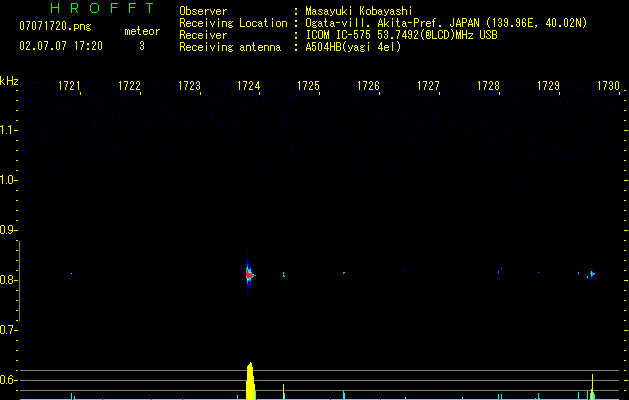Select the filename 07071720.png
The height and width of the screenshot is (400, 629).
pos(55,27)
